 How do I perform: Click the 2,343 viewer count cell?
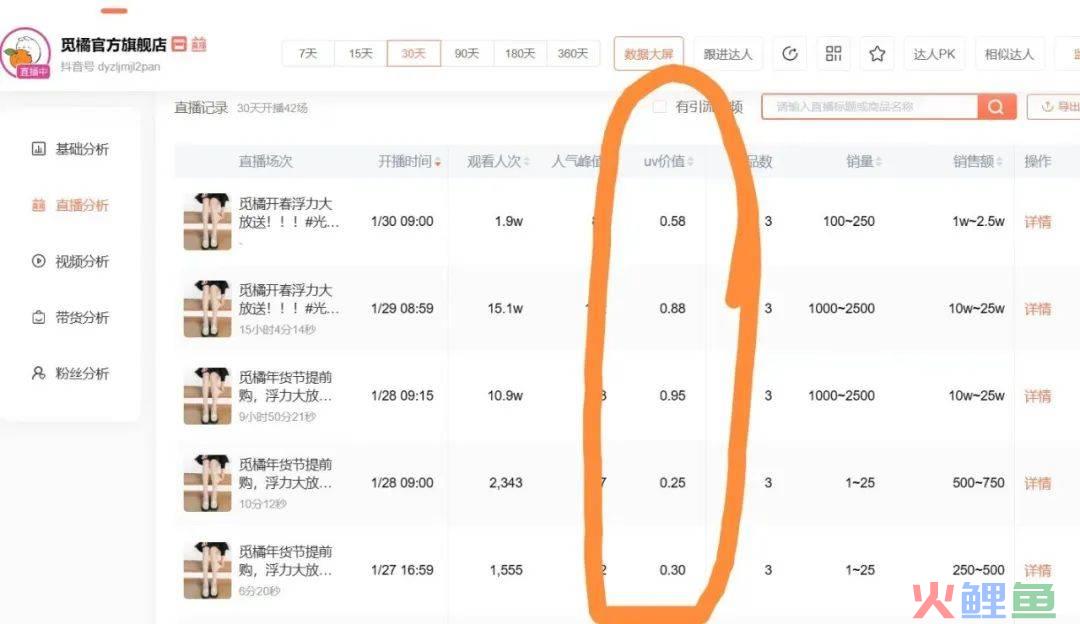(x=506, y=483)
